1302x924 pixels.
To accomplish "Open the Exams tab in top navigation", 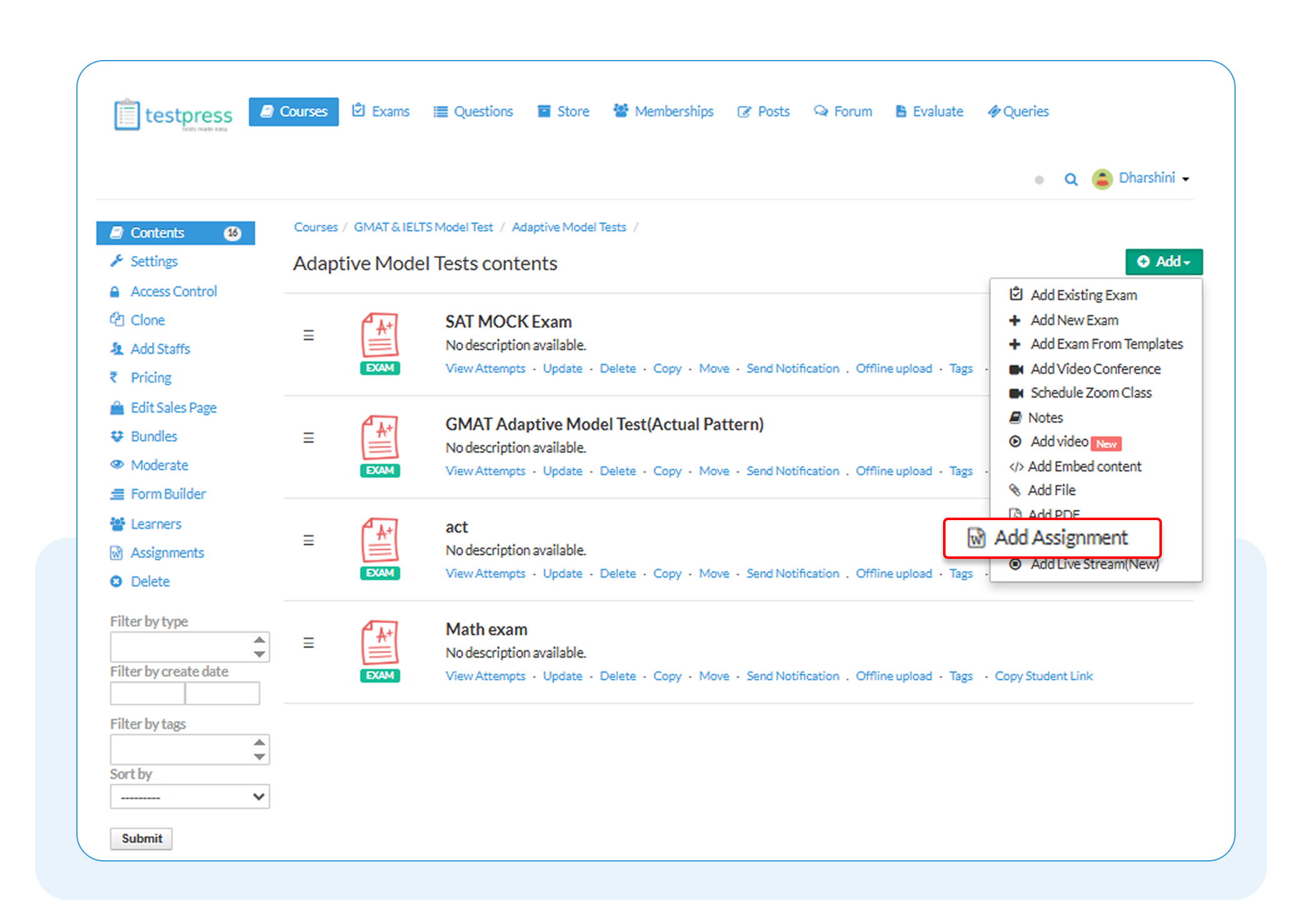I will 380,111.
